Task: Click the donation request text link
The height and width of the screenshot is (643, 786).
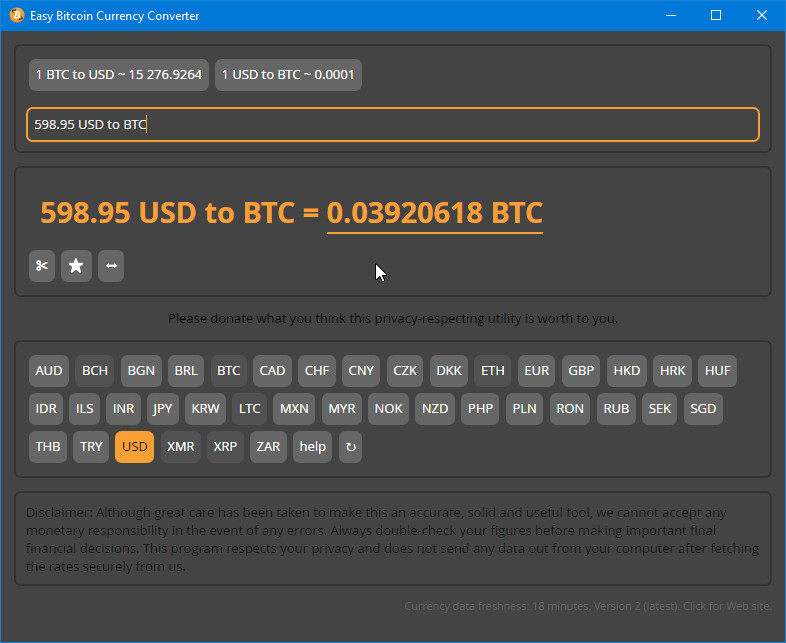Action: tap(393, 318)
